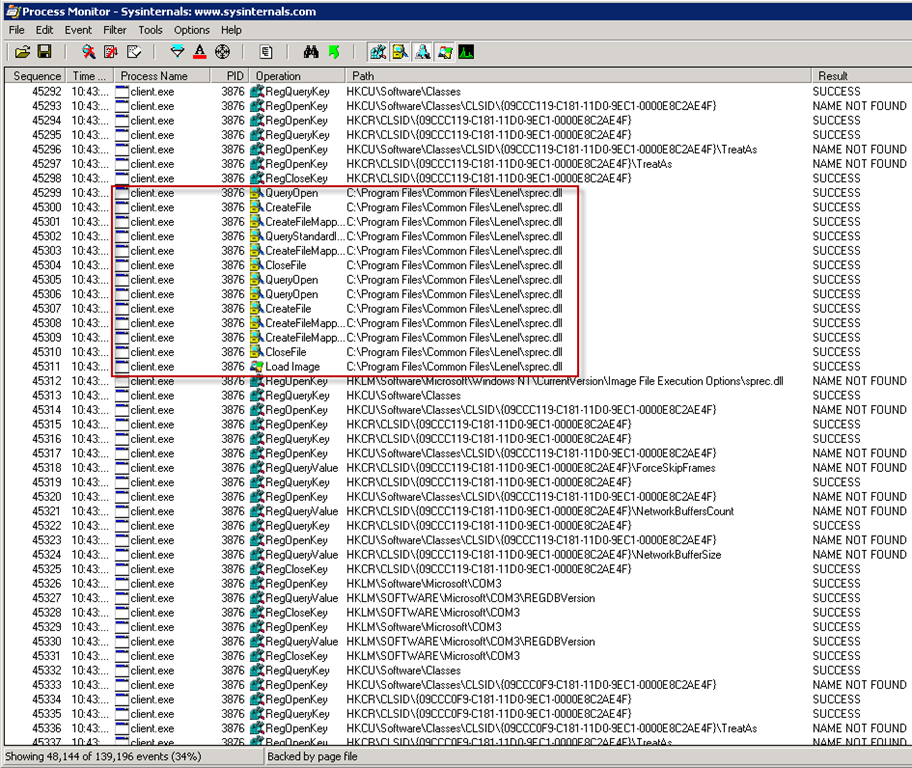Click the Save floppy disk icon
Viewport: 912px width, 768px height.
[x=44, y=51]
